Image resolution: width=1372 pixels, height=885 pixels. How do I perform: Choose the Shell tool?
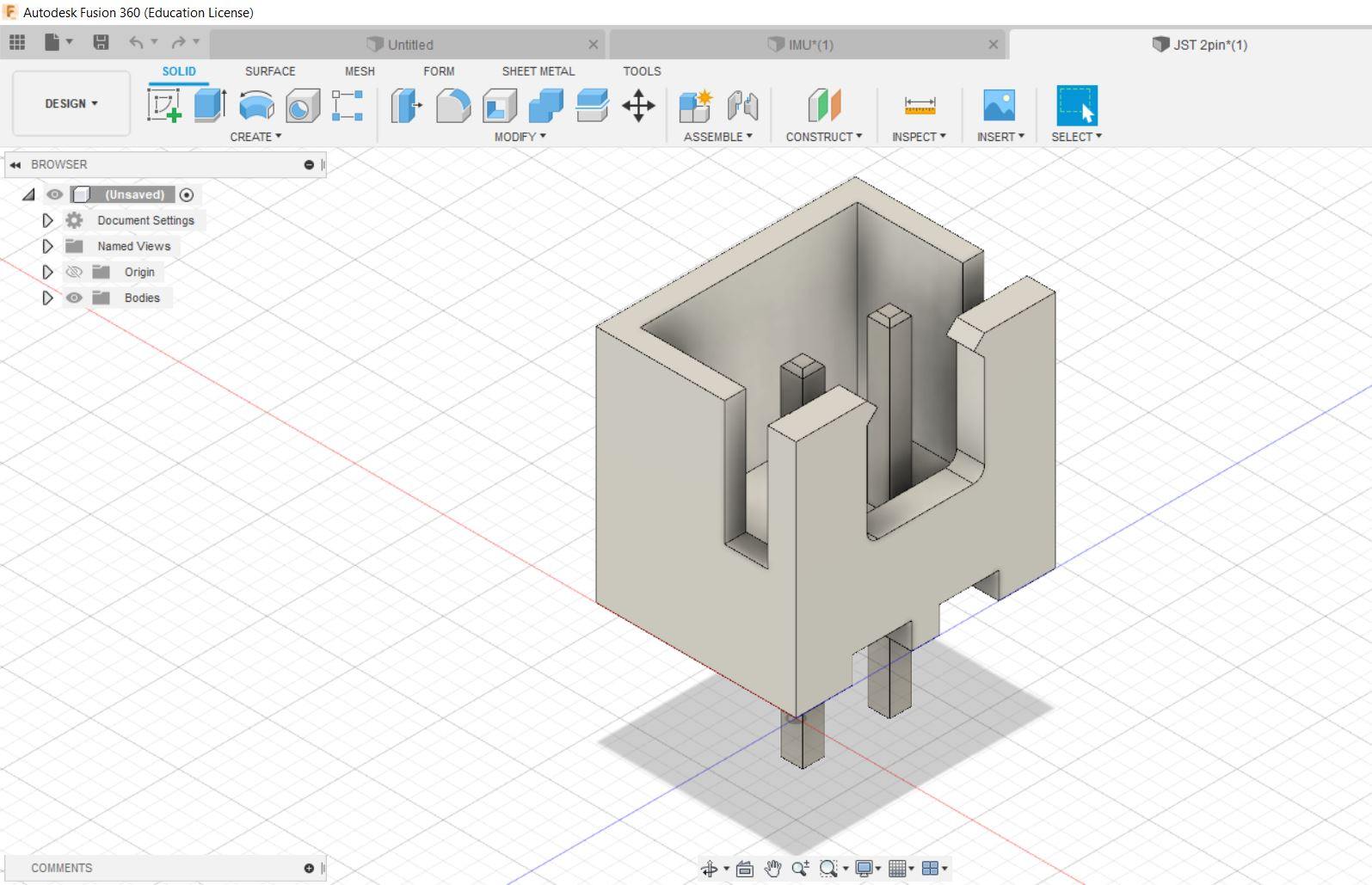click(x=499, y=106)
